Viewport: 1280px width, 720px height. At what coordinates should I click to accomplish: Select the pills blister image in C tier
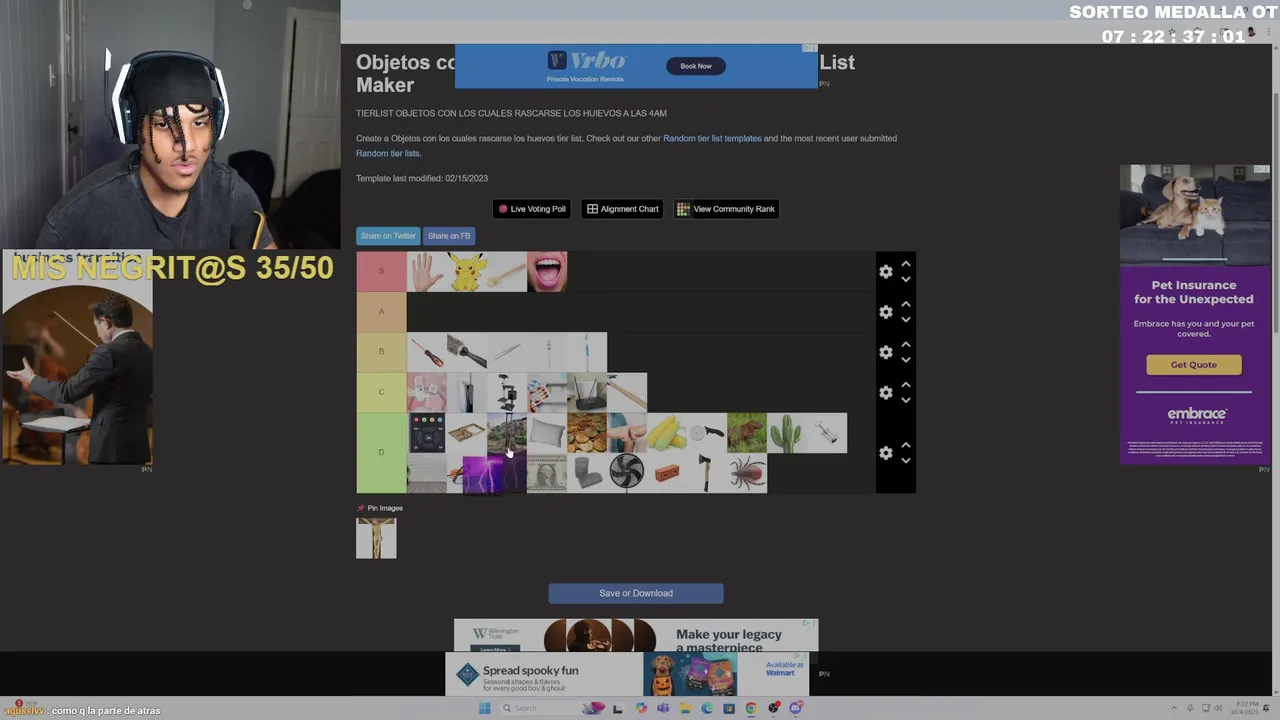click(x=547, y=392)
